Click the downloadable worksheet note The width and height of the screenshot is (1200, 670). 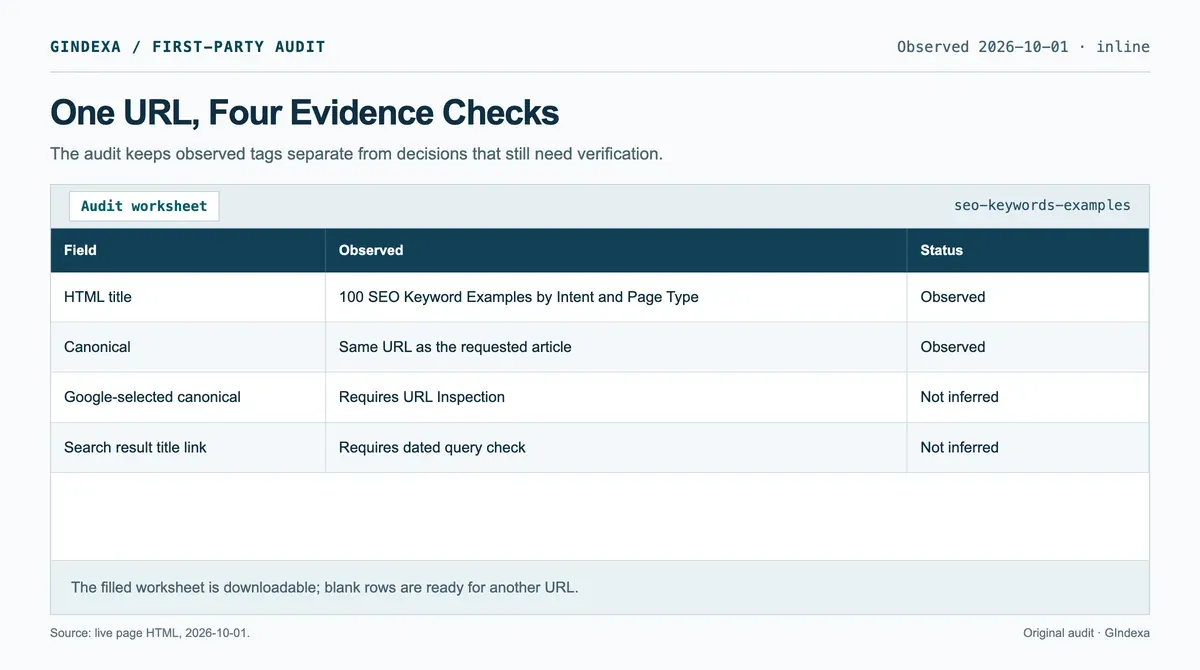pyautogui.click(x=325, y=587)
